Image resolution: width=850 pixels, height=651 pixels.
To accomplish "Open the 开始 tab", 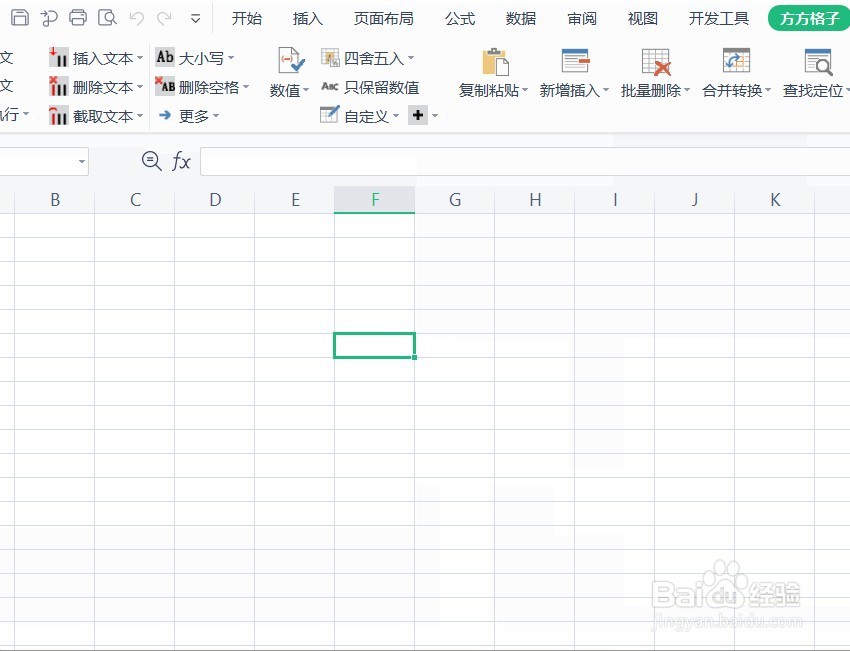I will point(247,18).
